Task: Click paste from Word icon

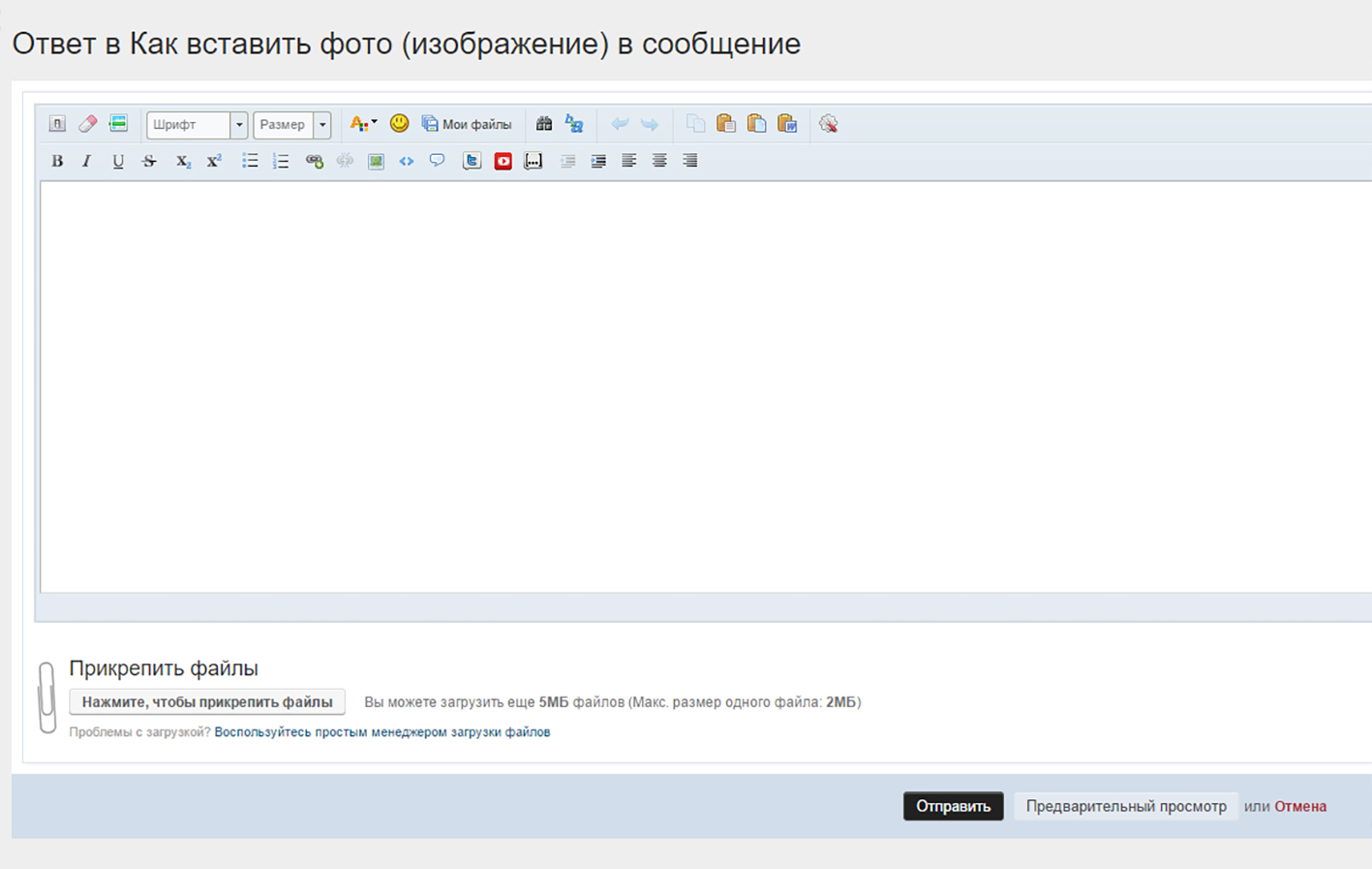Action: click(787, 124)
